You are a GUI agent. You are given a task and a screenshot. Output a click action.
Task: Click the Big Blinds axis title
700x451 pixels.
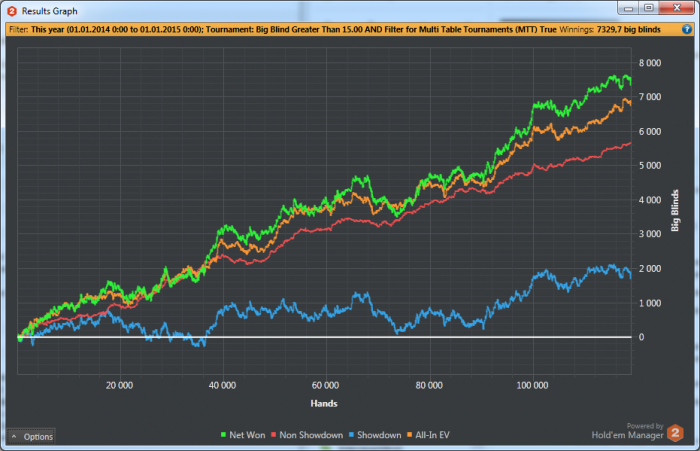[675, 210]
